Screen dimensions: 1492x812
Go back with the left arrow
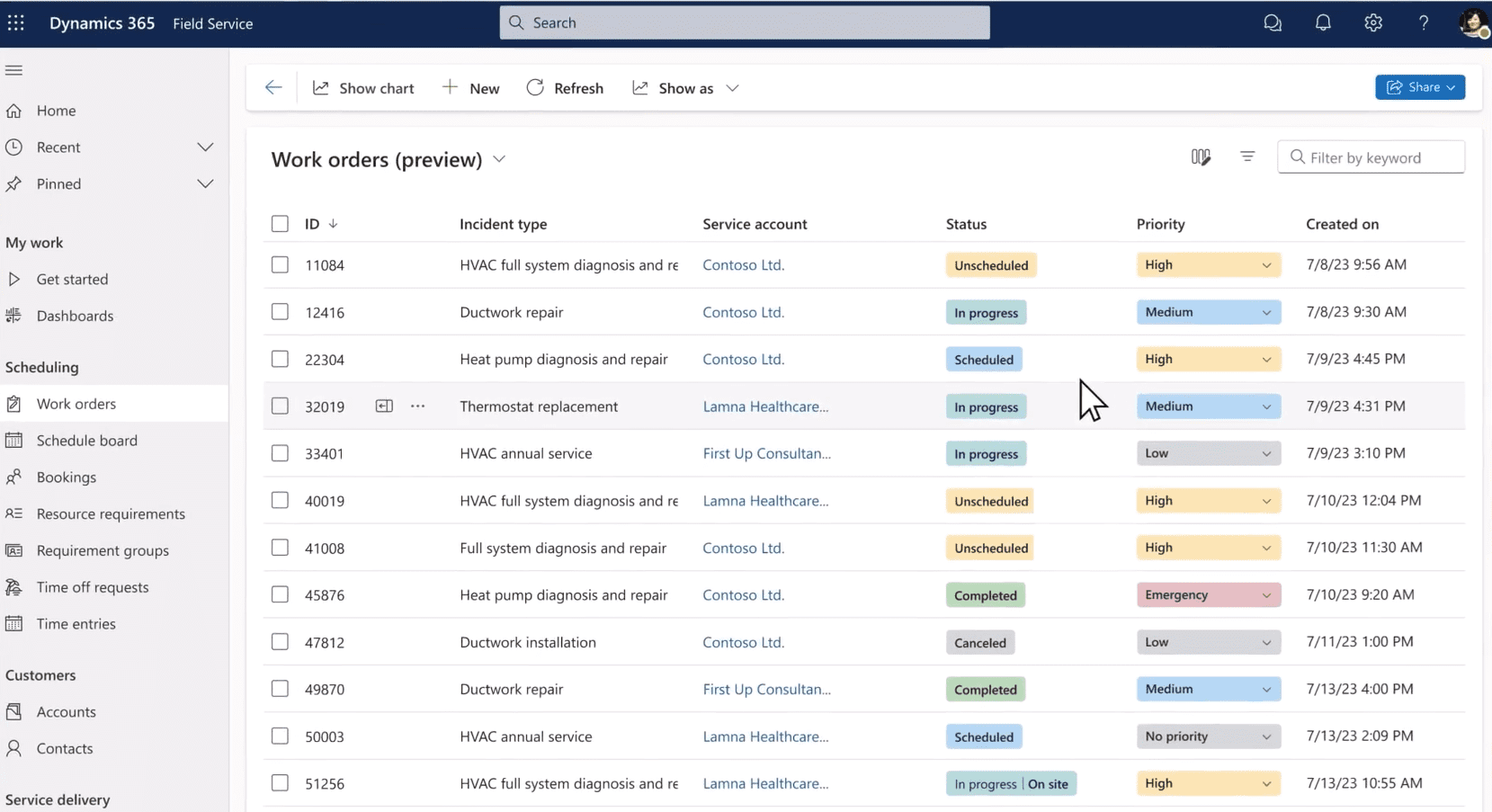click(273, 87)
